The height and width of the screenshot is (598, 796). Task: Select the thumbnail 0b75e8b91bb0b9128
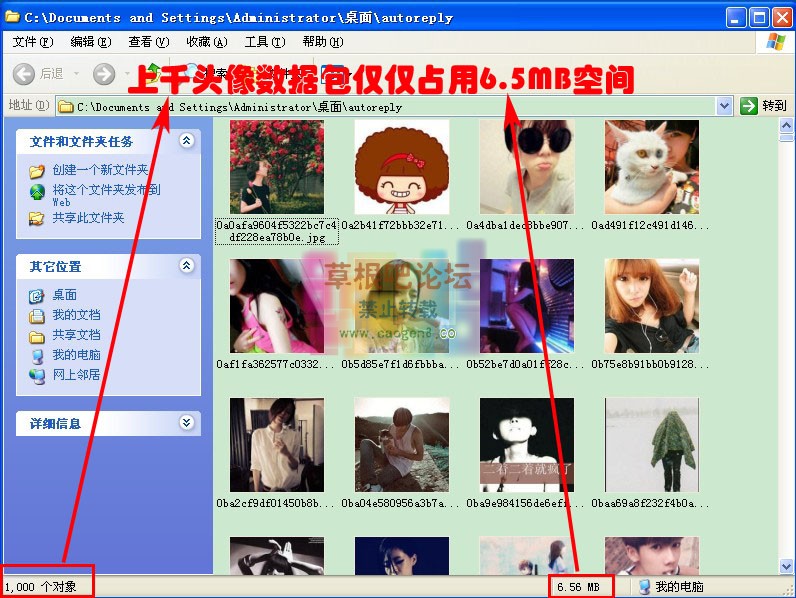click(x=652, y=306)
